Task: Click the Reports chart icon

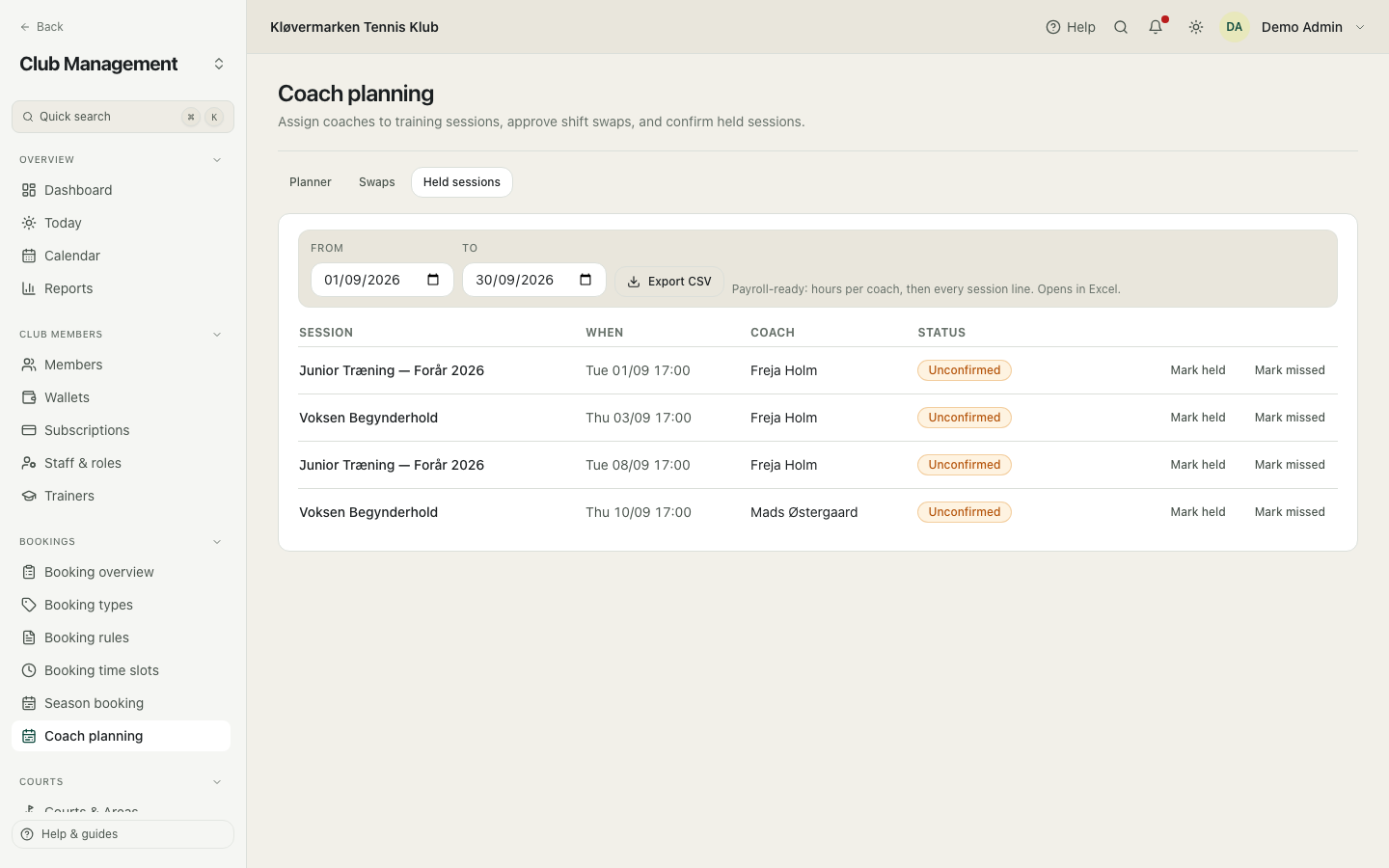Action: 29,288
